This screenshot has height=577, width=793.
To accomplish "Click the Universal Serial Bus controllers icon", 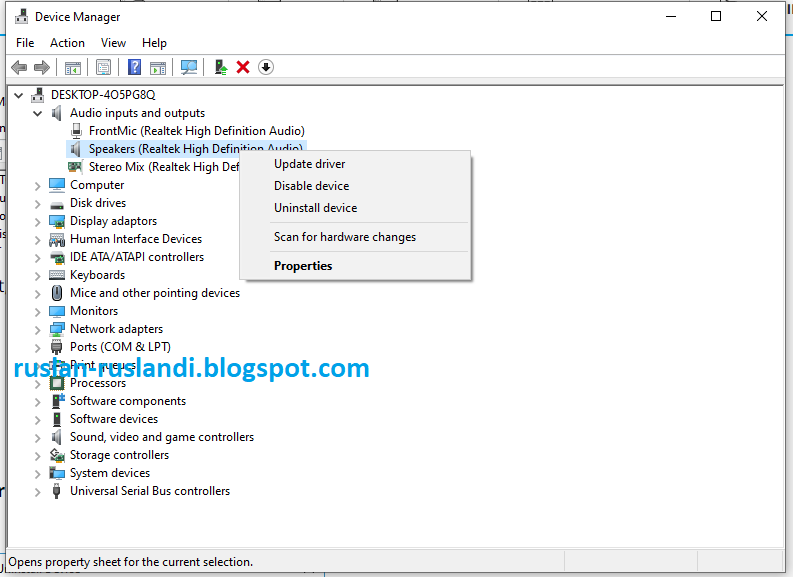I will (x=57, y=491).
